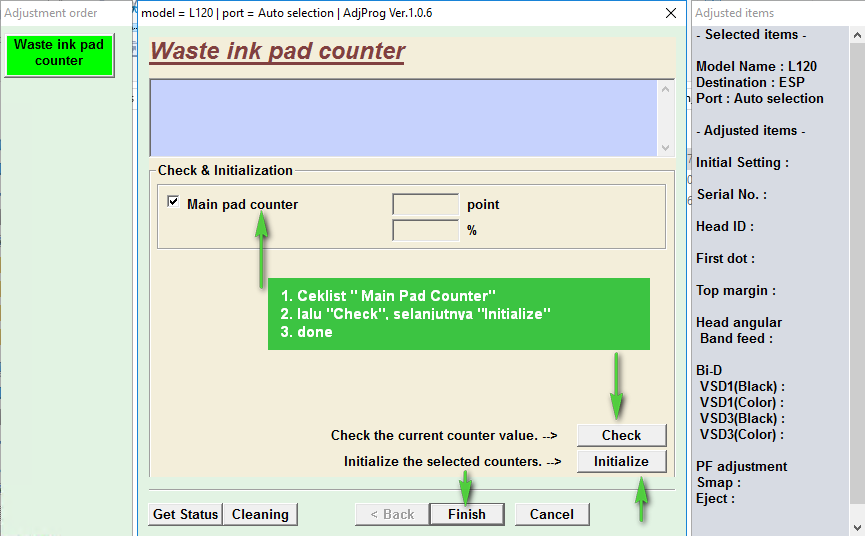This screenshot has height=536, width=865.
Task: Click the message box scroll down arrow
Action: pyautogui.click(x=665, y=148)
